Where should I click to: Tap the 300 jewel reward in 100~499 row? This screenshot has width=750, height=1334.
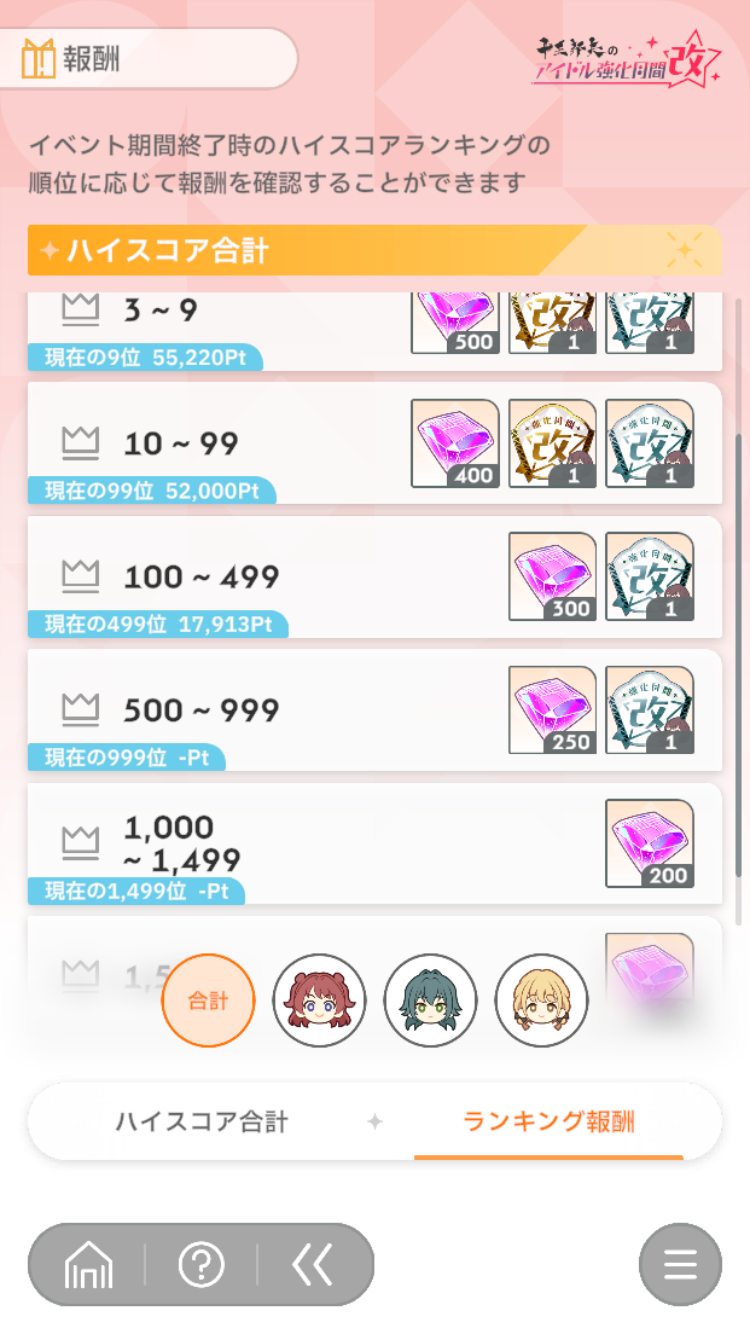552,577
